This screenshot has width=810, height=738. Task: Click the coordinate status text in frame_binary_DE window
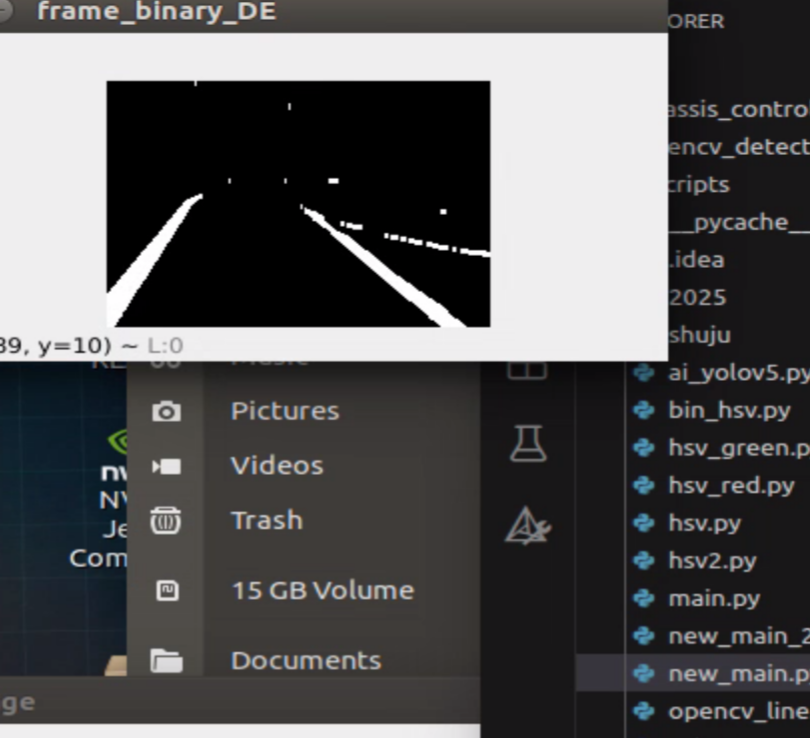(x=91, y=346)
